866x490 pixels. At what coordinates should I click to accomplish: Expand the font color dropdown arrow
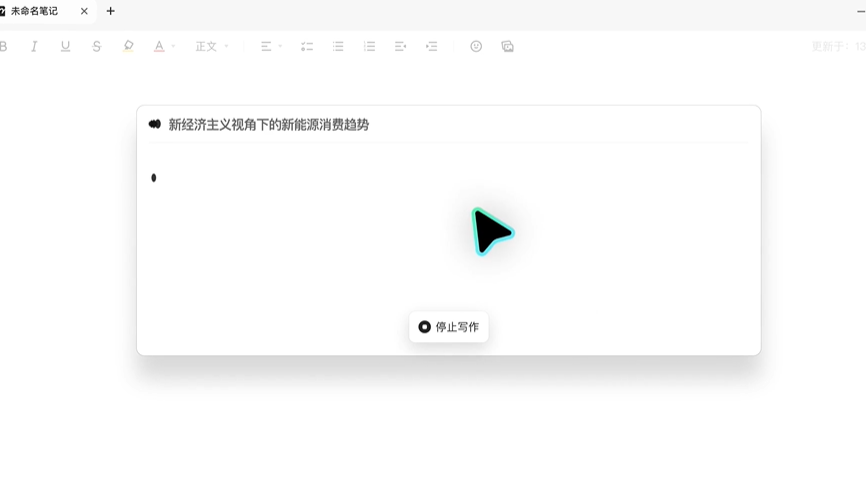point(173,46)
